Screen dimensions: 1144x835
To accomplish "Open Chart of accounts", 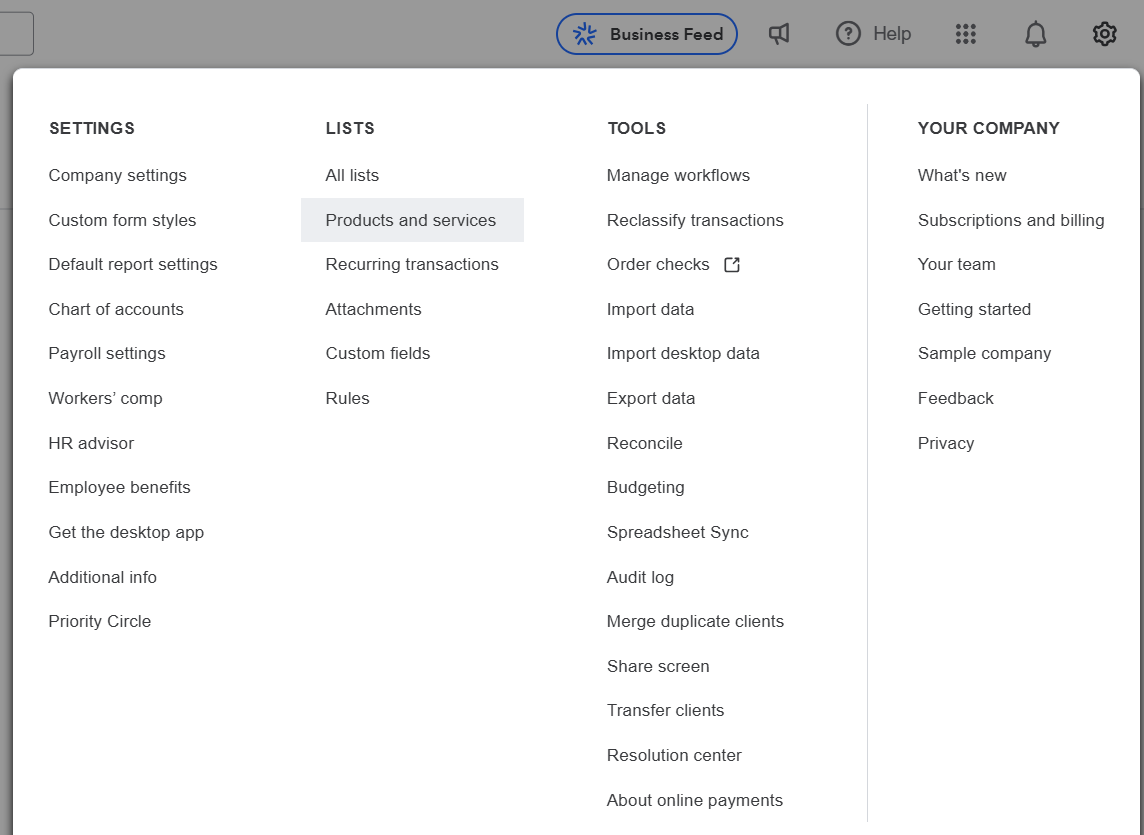I will [x=116, y=309].
